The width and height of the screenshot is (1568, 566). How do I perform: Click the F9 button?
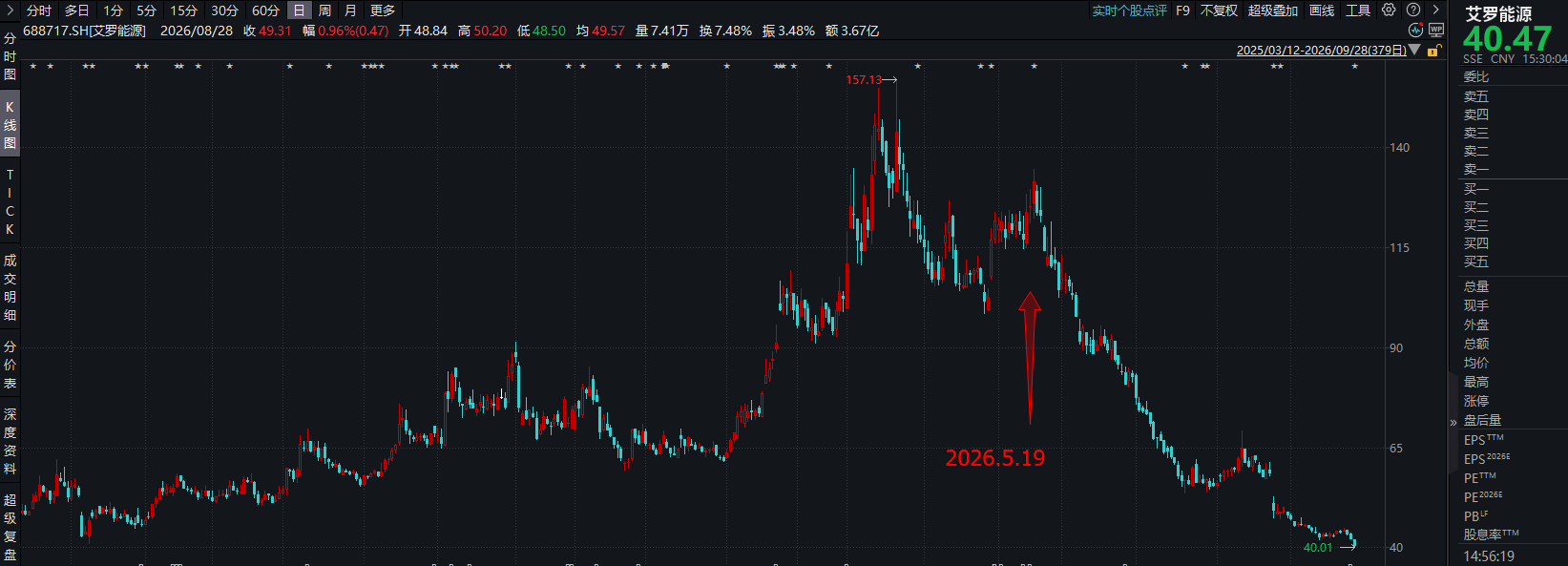click(1182, 10)
